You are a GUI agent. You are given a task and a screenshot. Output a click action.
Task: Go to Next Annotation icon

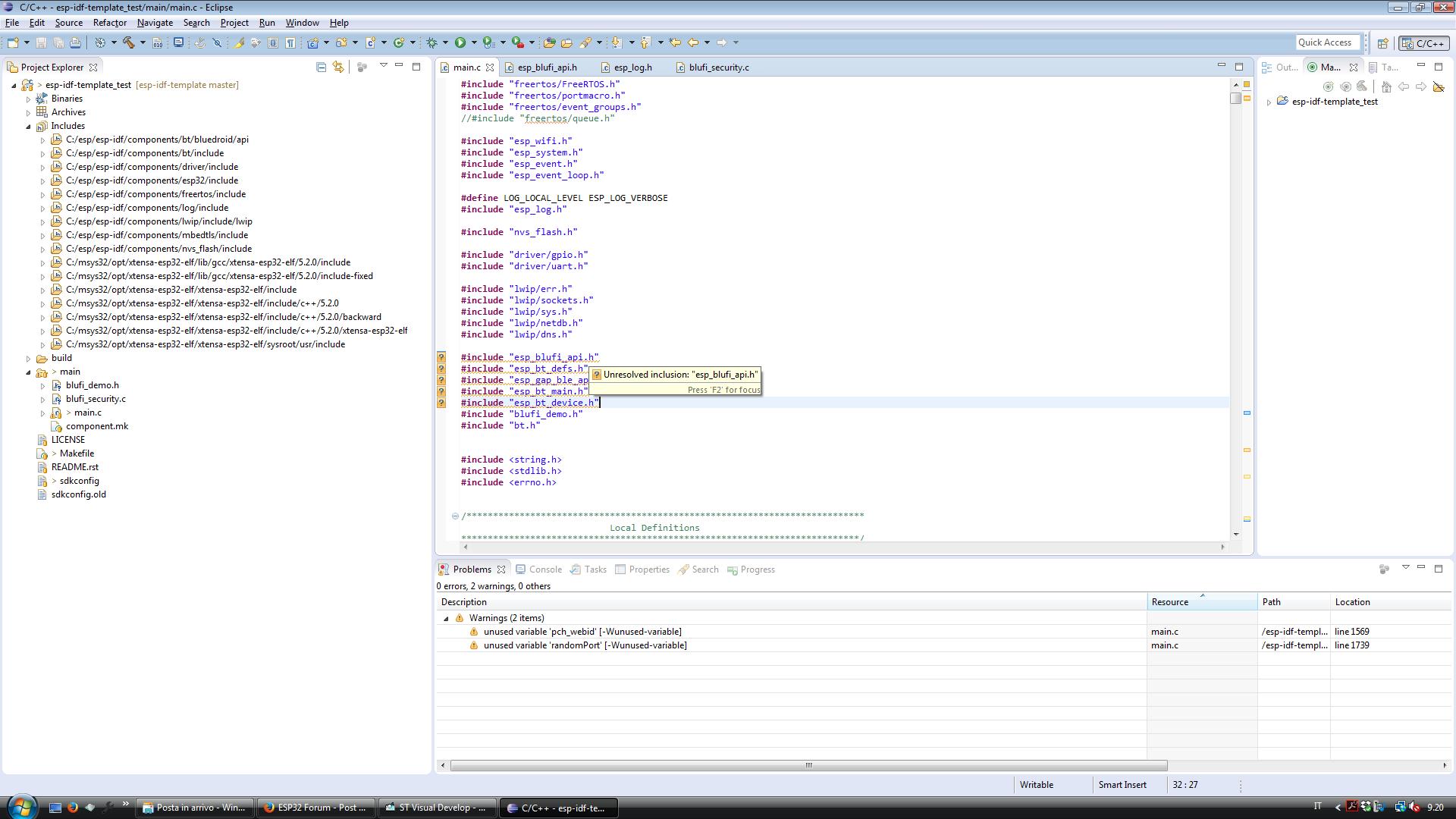[617, 42]
